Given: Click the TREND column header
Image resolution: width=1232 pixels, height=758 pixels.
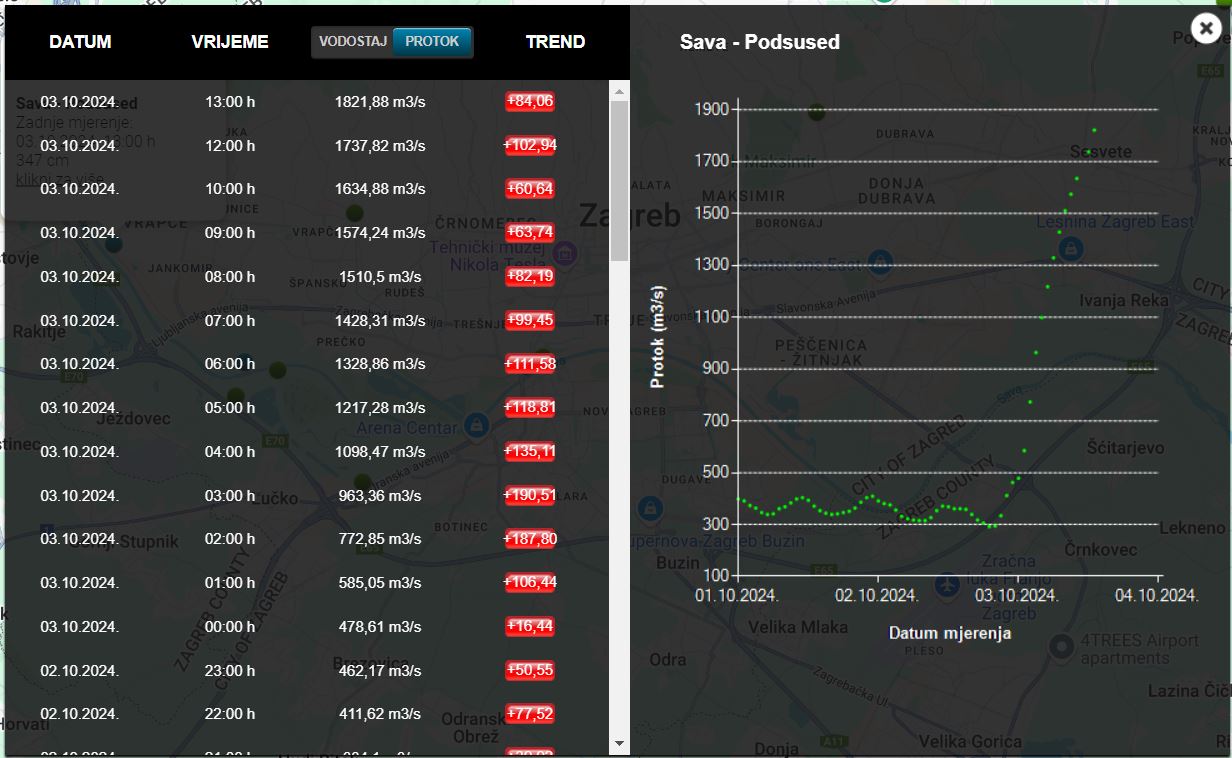Looking at the screenshot, I should [x=555, y=42].
